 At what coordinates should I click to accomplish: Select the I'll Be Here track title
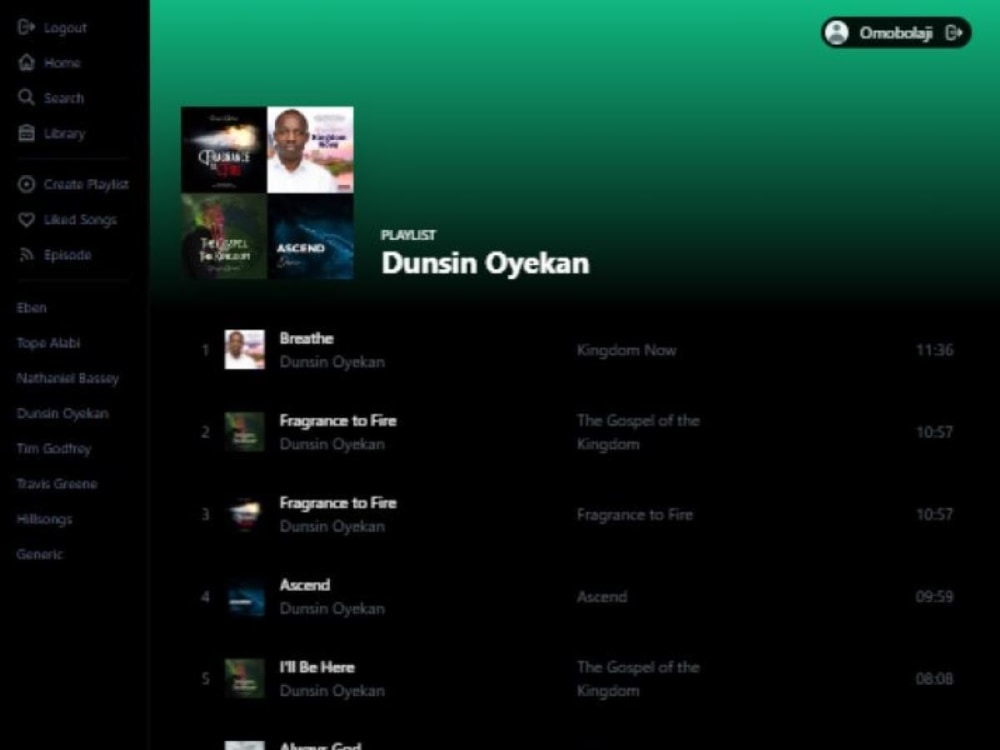317,667
